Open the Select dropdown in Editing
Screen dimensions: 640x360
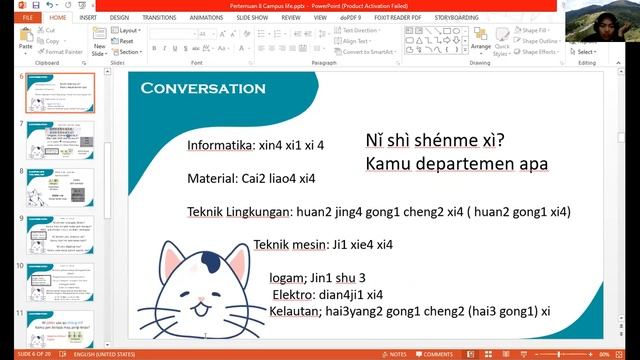click(x=584, y=52)
